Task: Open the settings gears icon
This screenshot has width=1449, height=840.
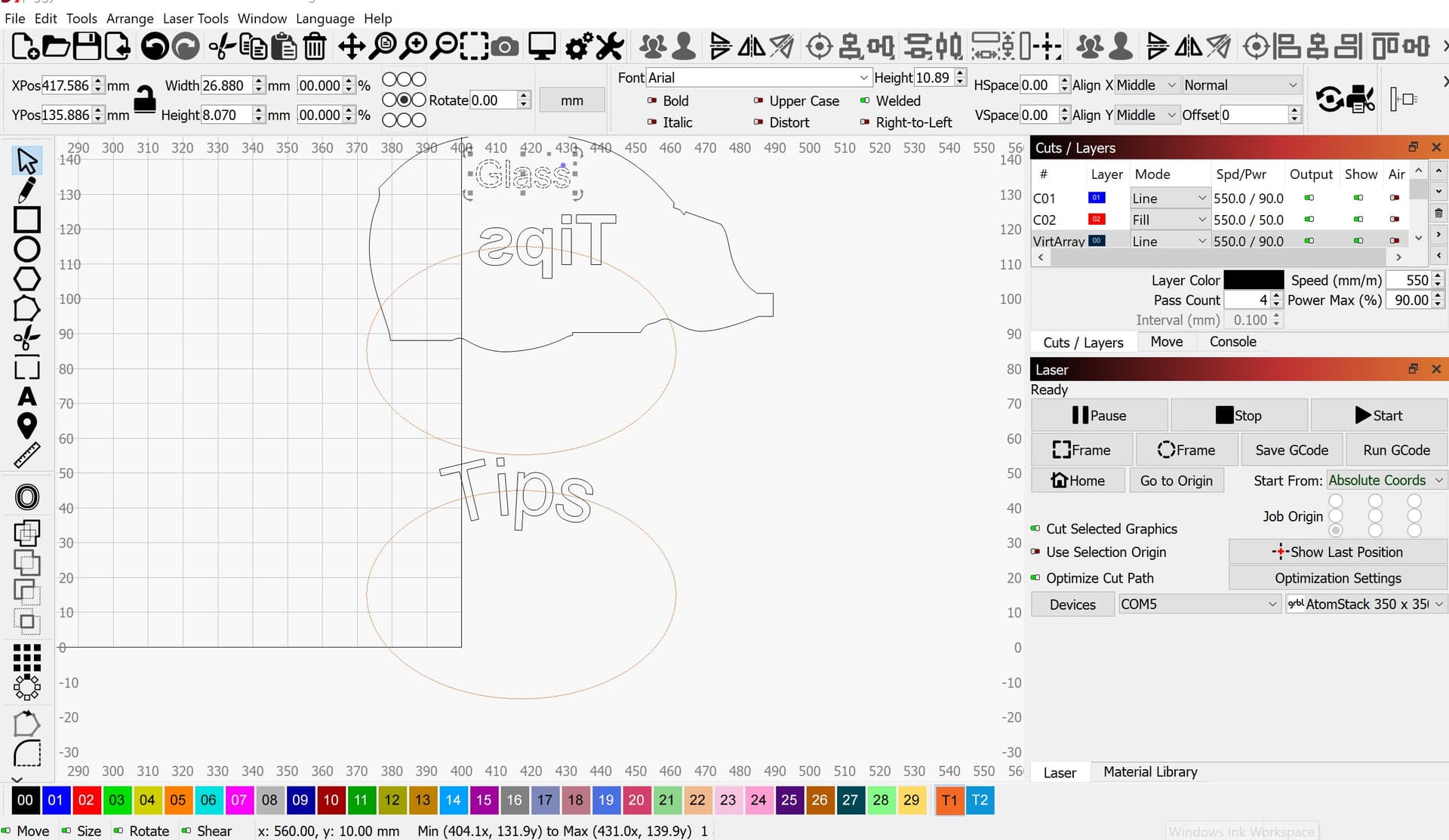Action: click(579, 47)
